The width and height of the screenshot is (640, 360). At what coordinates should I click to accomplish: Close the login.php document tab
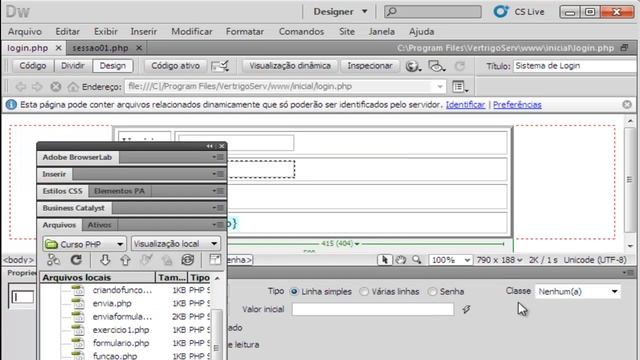58,48
